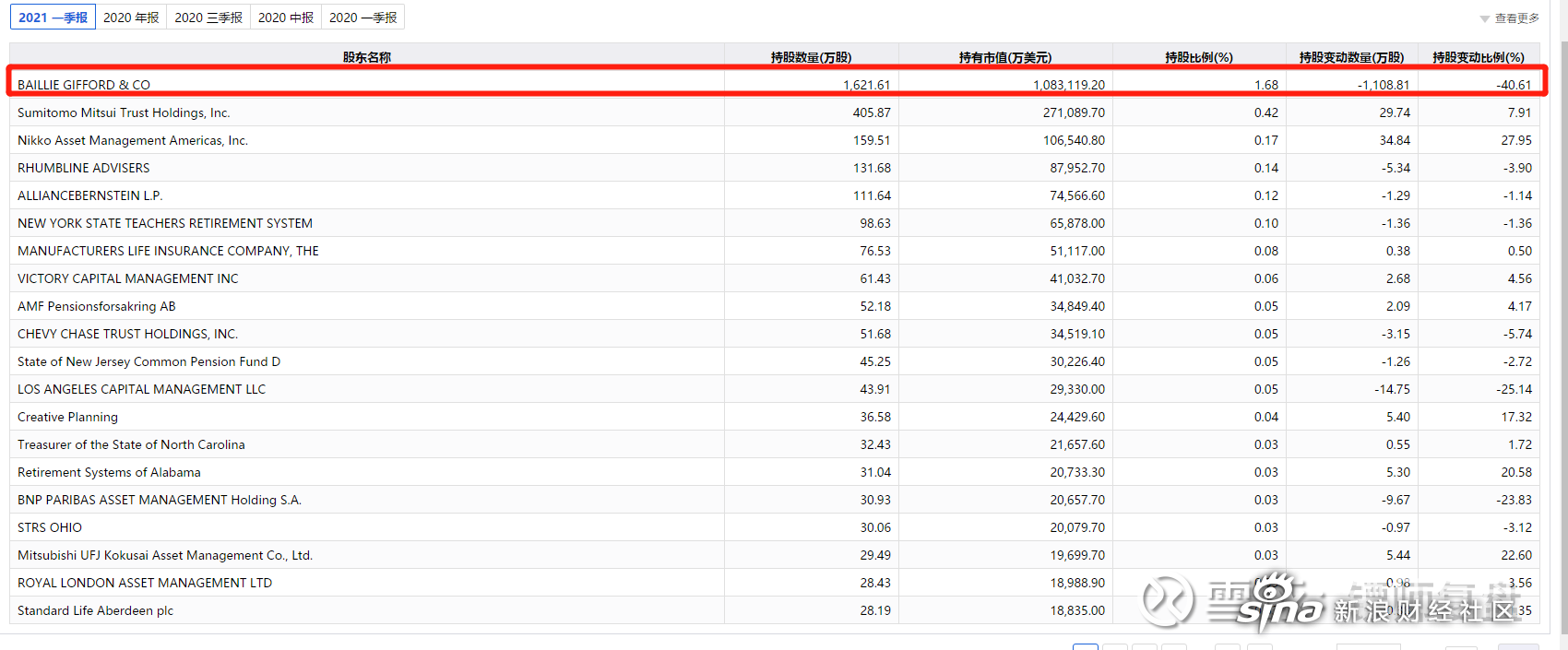The height and width of the screenshot is (650, 1568).
Task: Select the RHUMBLINE ADVISERS shareholder name
Action: click(x=83, y=168)
